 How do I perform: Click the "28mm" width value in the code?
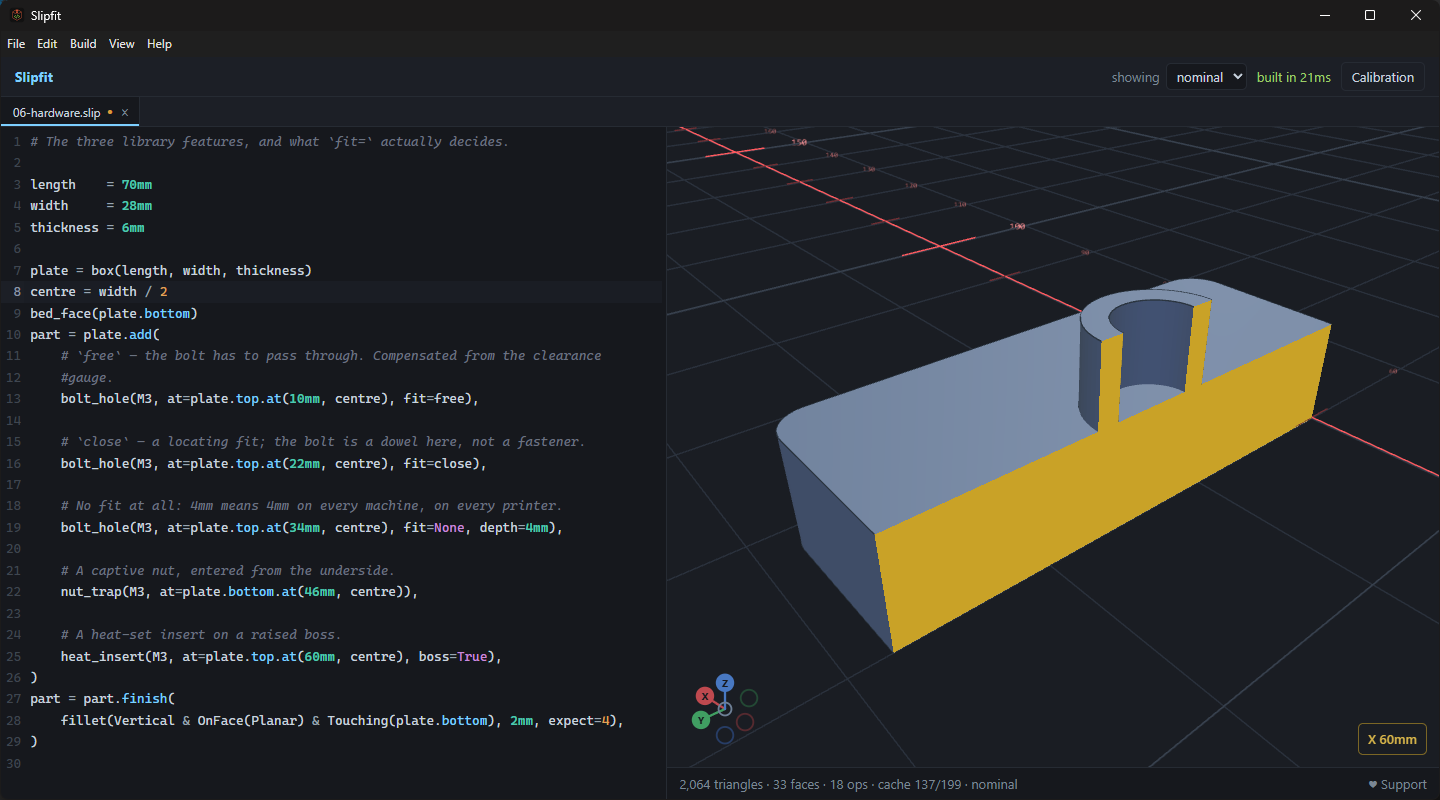pyautogui.click(x=137, y=206)
